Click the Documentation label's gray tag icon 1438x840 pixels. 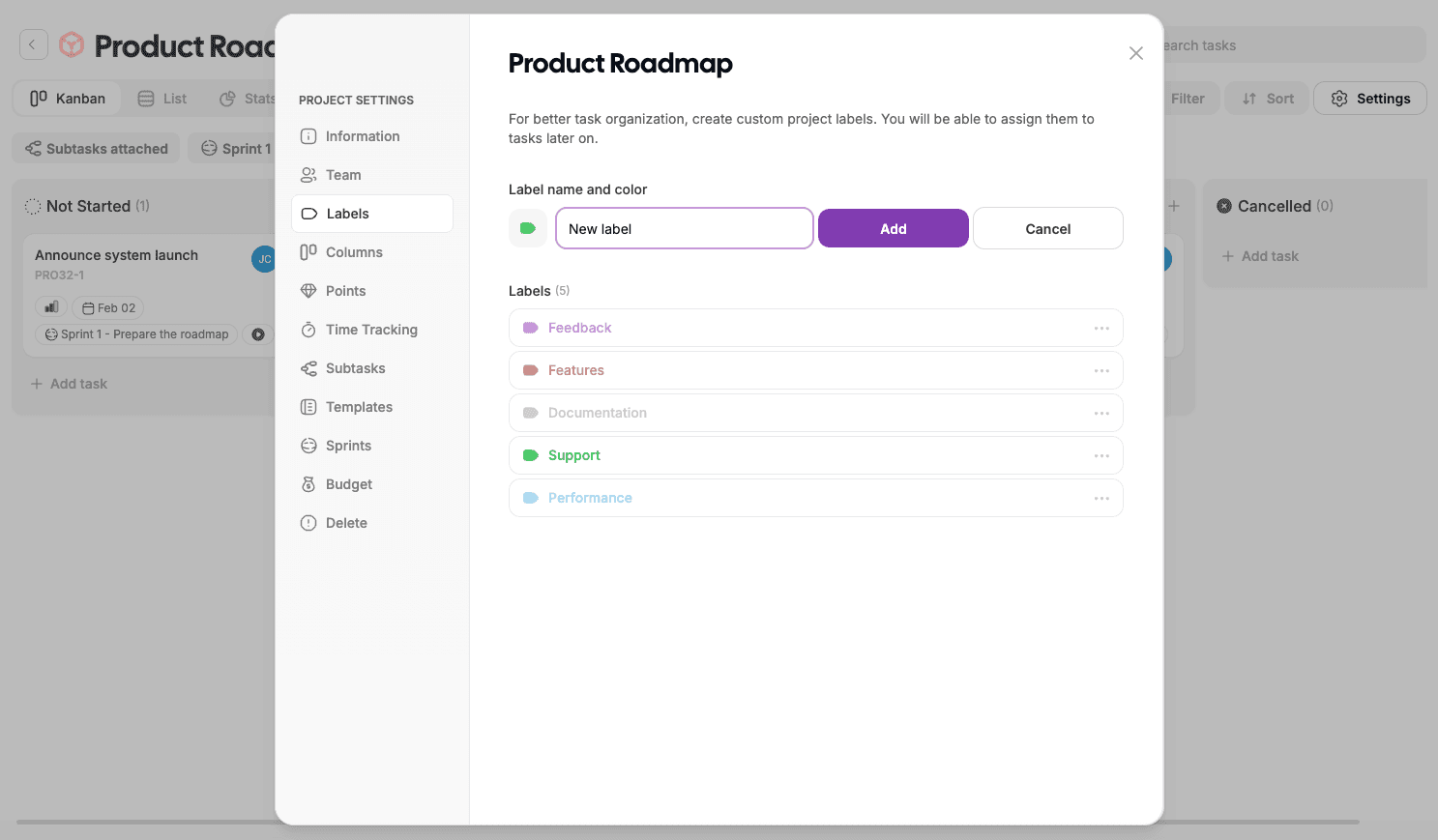531,413
